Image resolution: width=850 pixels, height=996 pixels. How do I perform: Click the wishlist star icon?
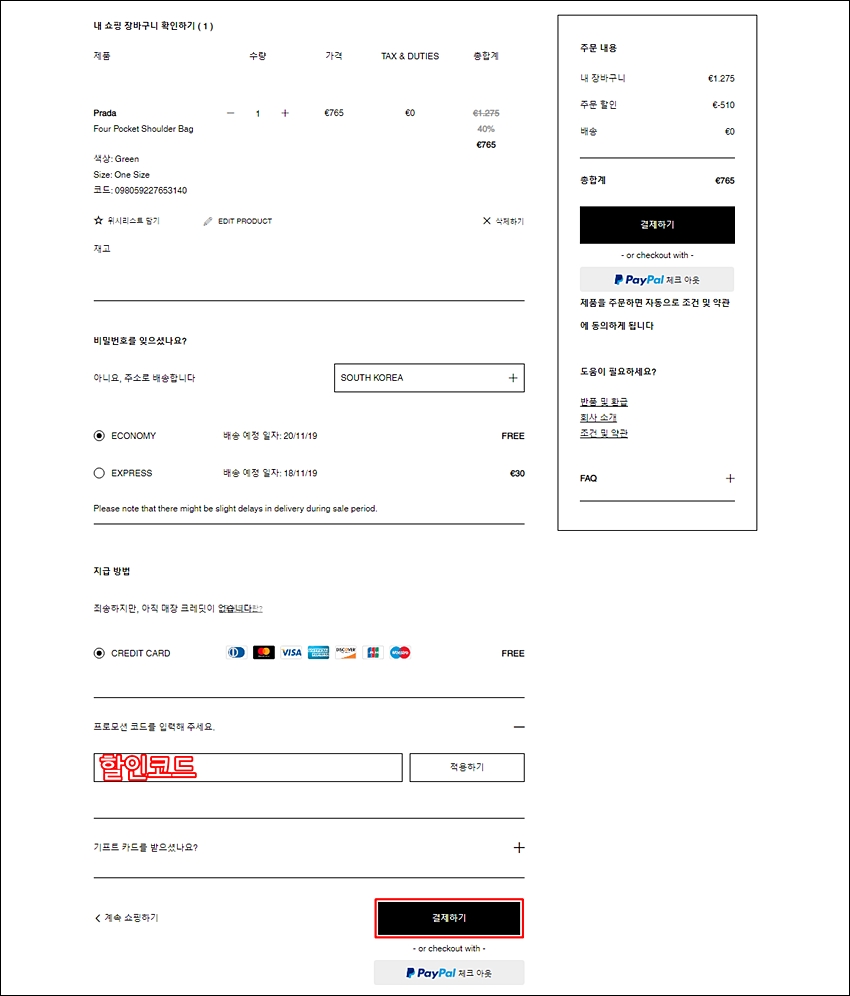click(98, 220)
